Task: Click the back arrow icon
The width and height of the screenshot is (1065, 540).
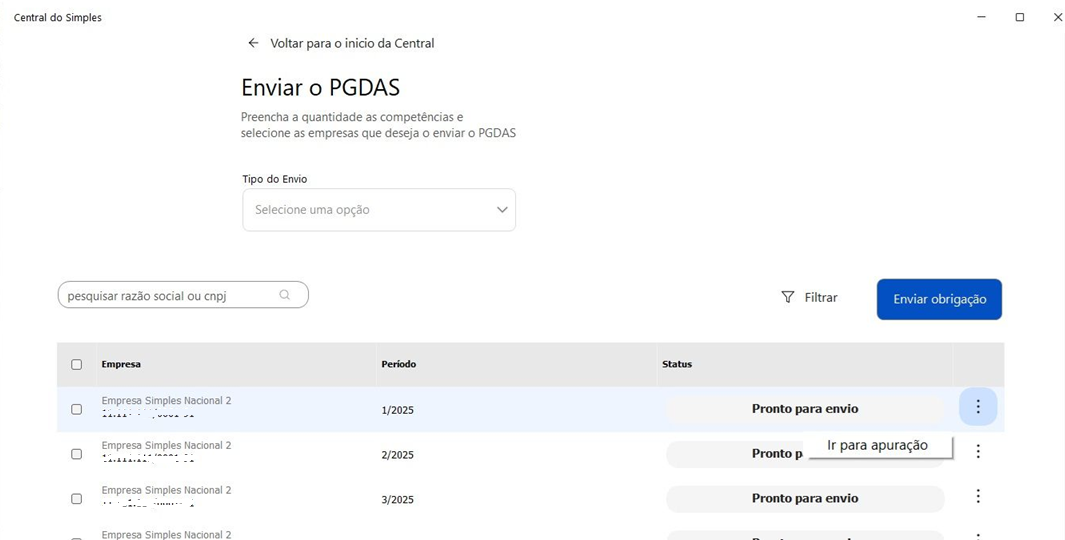Action: tap(253, 43)
